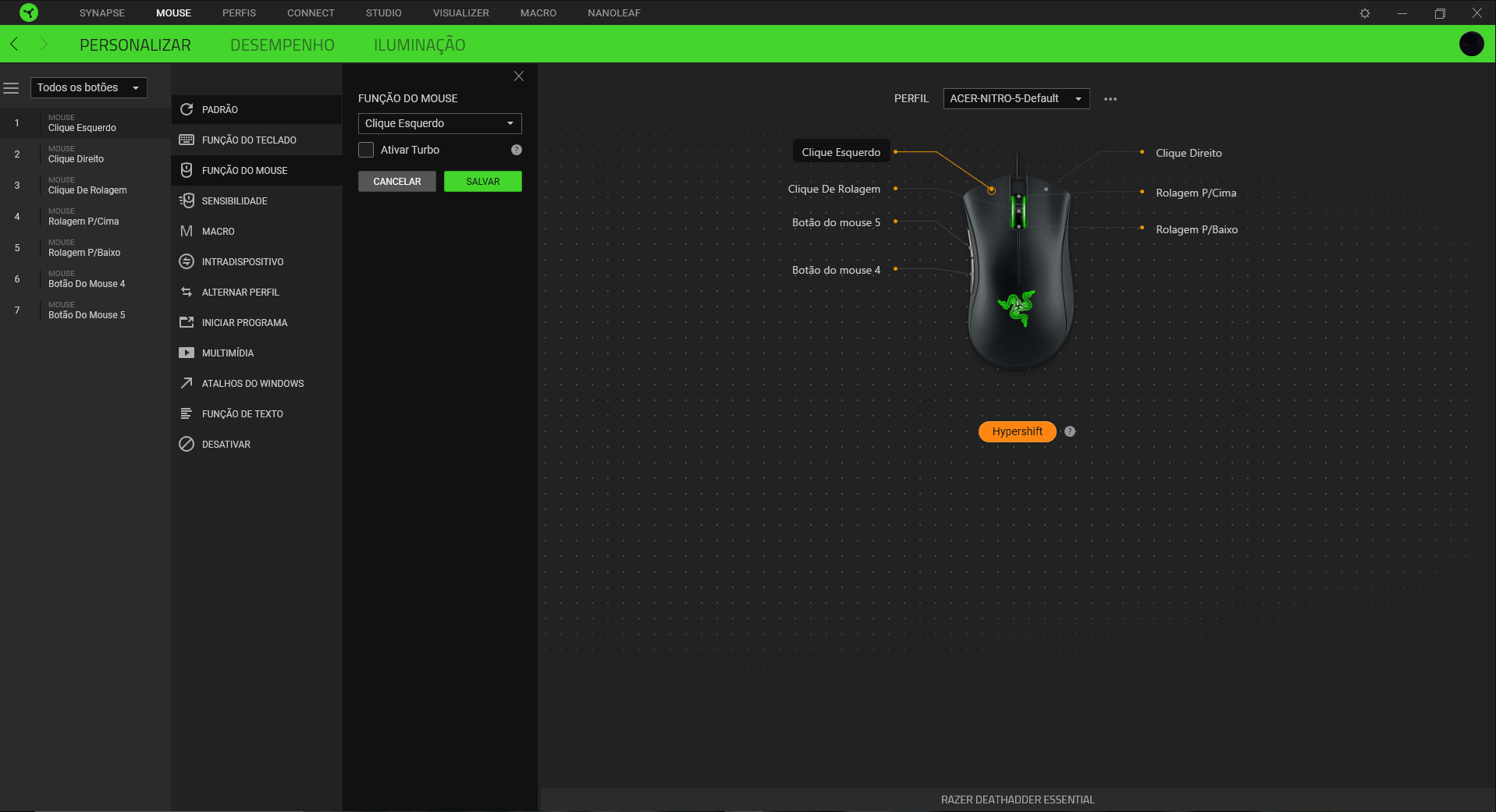Open the Visualizer tab
The image size is (1496, 812).
coord(461,13)
